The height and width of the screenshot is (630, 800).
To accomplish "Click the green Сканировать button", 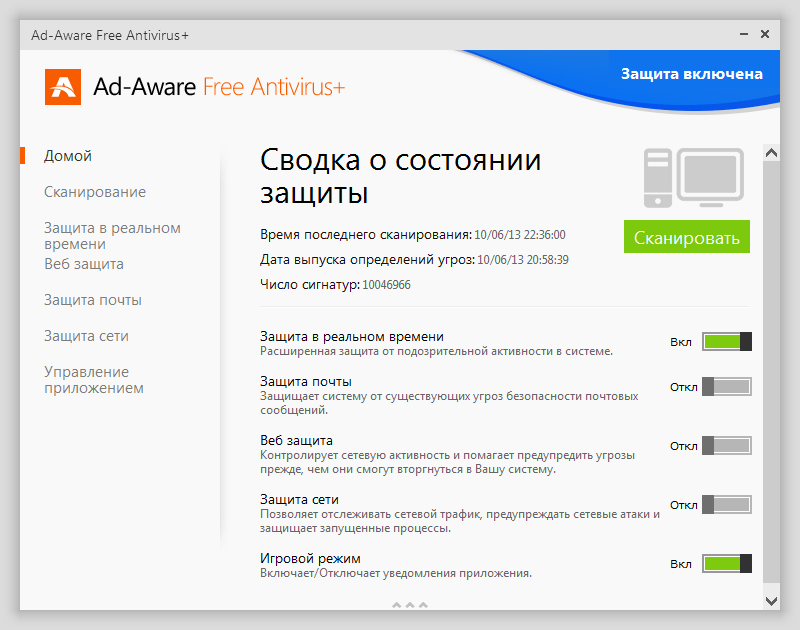I will (687, 237).
